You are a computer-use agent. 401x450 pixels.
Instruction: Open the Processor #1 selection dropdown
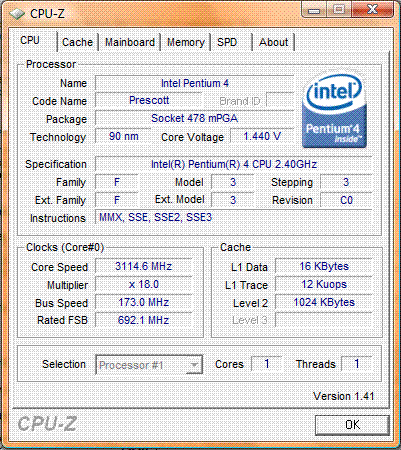tap(149, 365)
